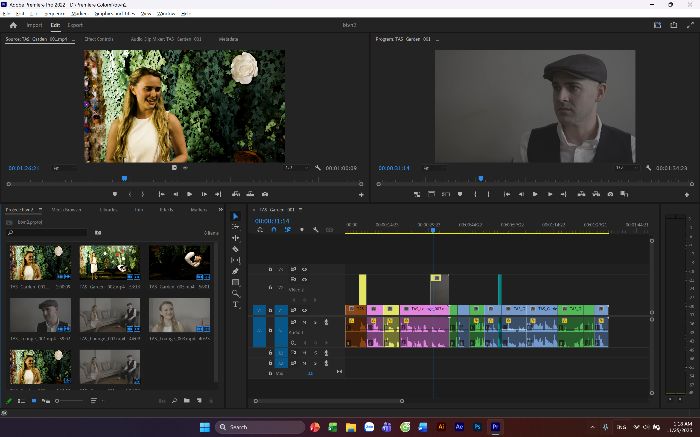
Task: Open Project panel menu
Action: pos(40,209)
